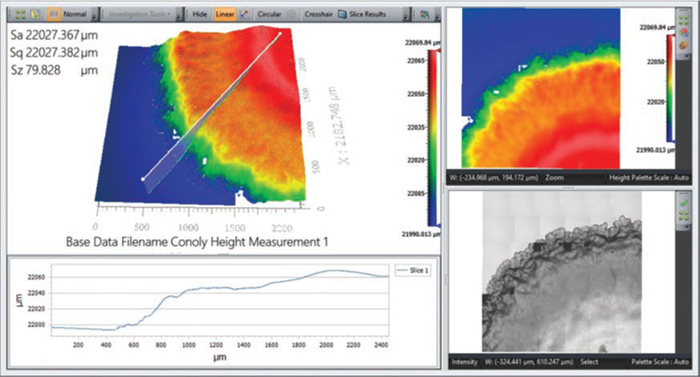
Task: Toggle the Linear slice mode
Action: tap(225, 14)
